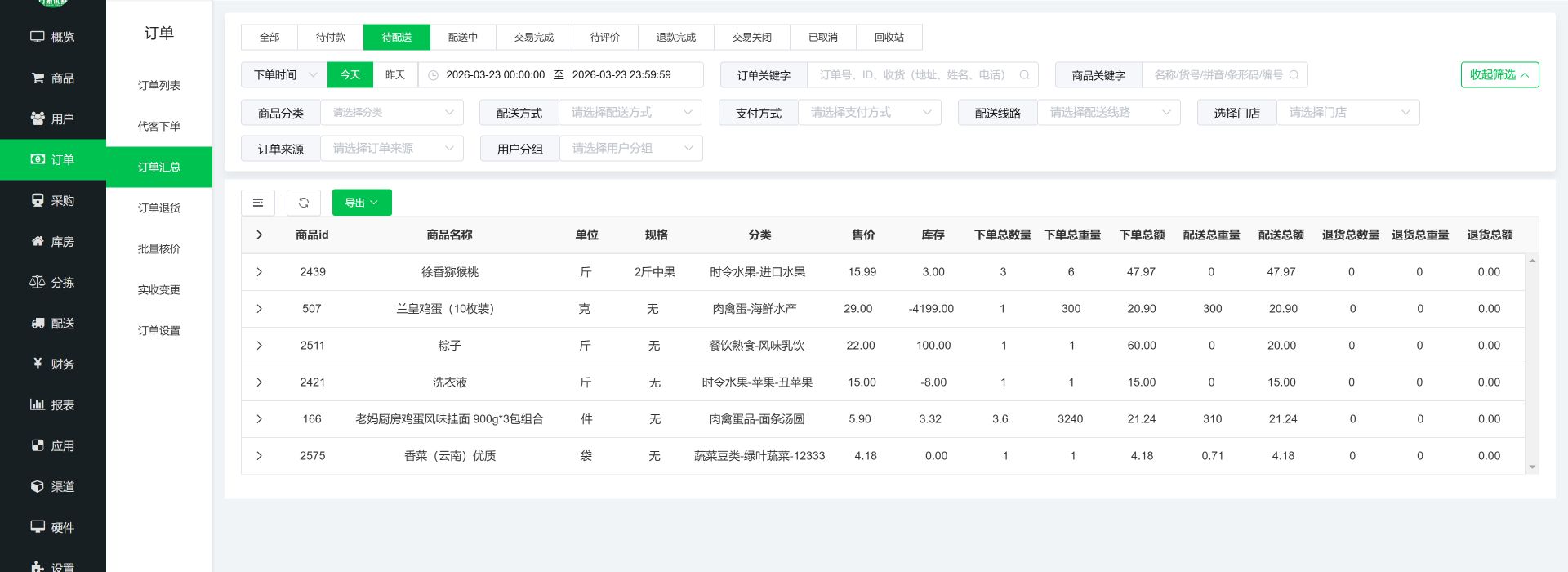The width and height of the screenshot is (1568, 572).
Task: Expand the 兰皇鸡蛋 row
Action: 259,309
